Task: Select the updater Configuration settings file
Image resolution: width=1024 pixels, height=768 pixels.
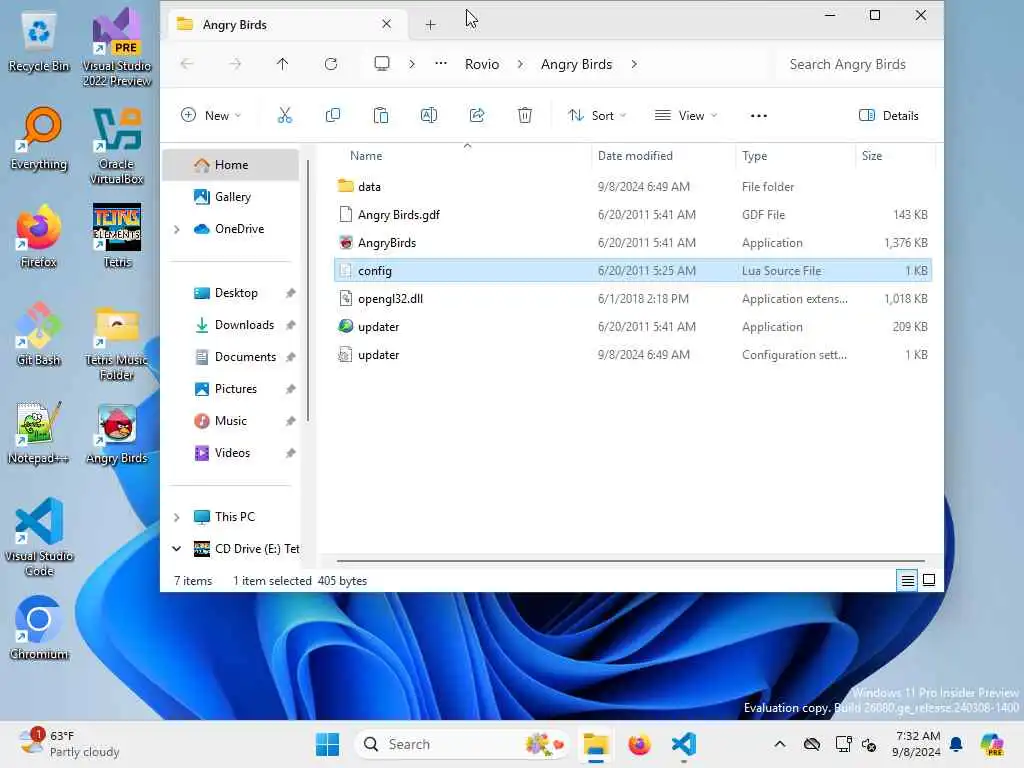Action: 632,355
